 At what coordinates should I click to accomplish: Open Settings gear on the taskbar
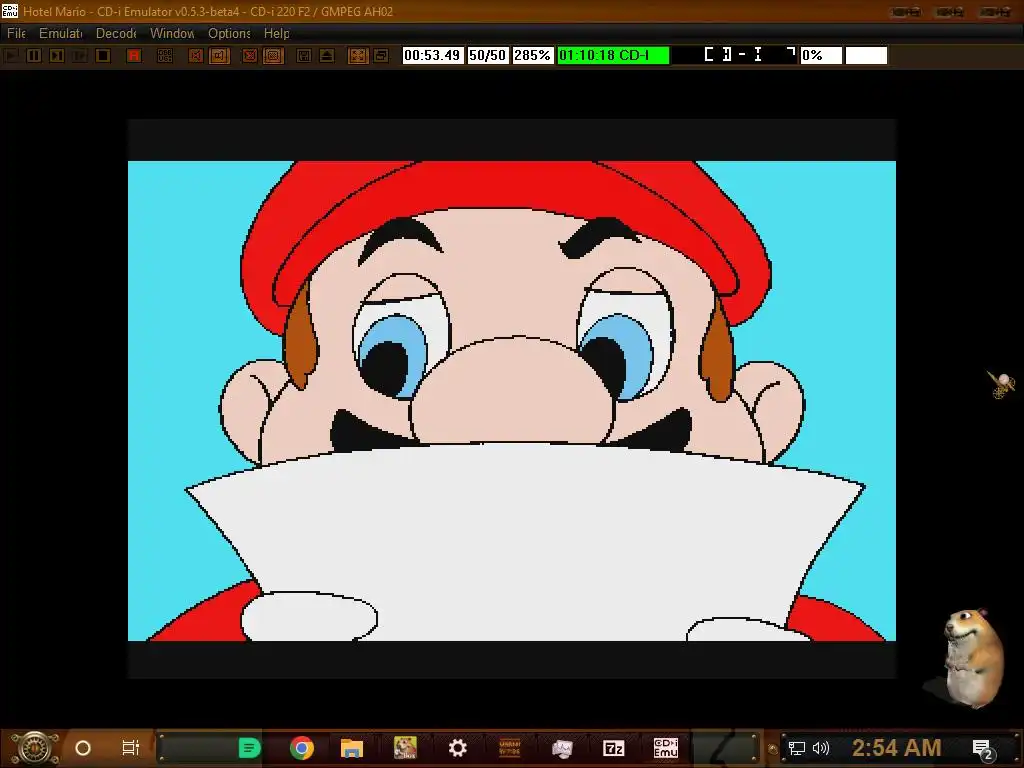458,748
